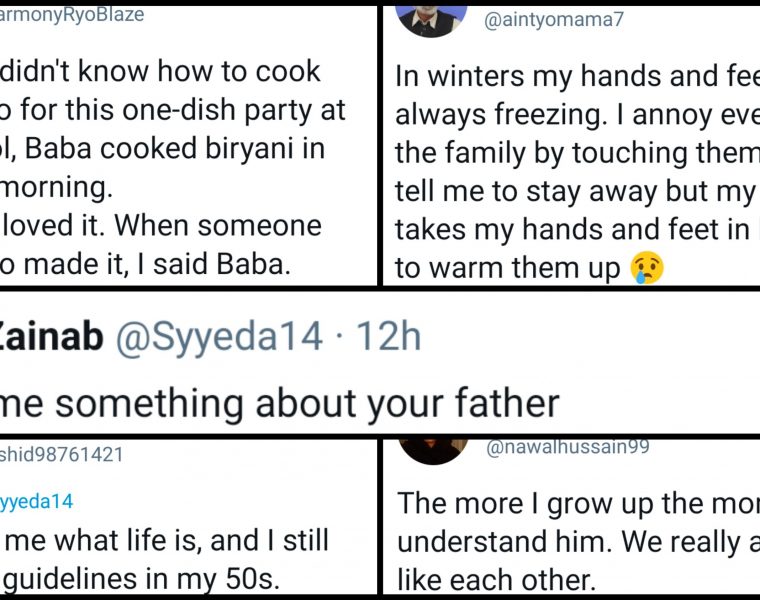This screenshot has height=600, width=760.
Task: Click the 'The more I grow up' line
Action: tap(577, 503)
